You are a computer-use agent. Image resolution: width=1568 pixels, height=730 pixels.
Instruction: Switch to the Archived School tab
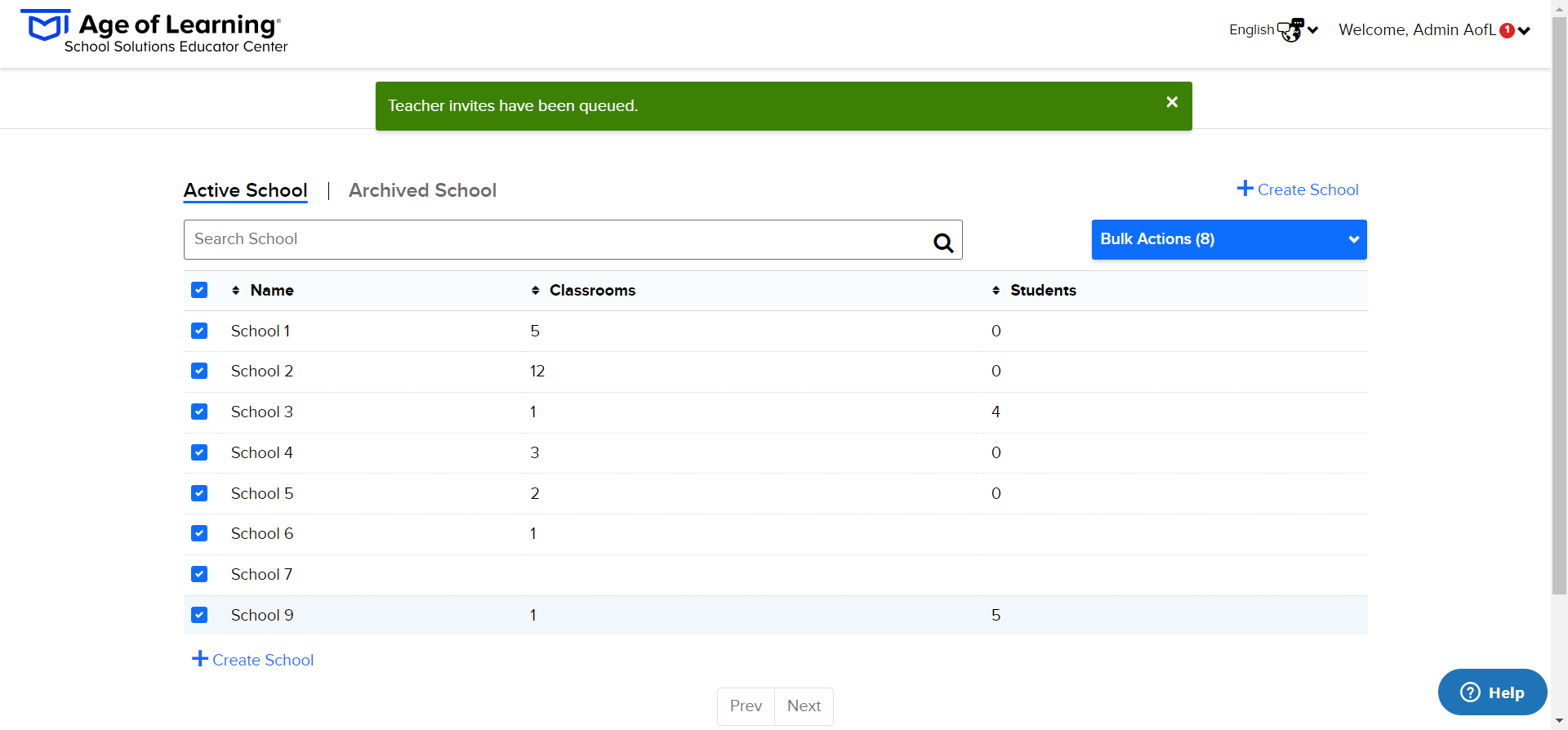[422, 190]
